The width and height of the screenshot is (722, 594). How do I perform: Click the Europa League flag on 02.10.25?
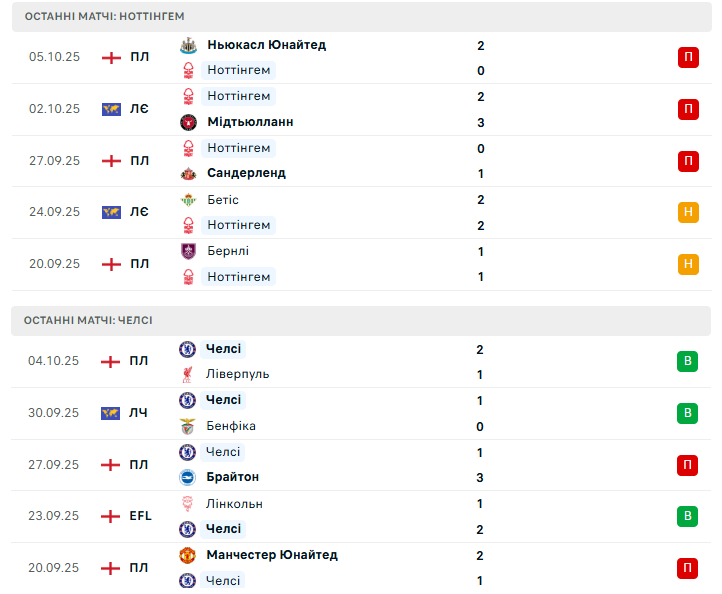(x=111, y=109)
